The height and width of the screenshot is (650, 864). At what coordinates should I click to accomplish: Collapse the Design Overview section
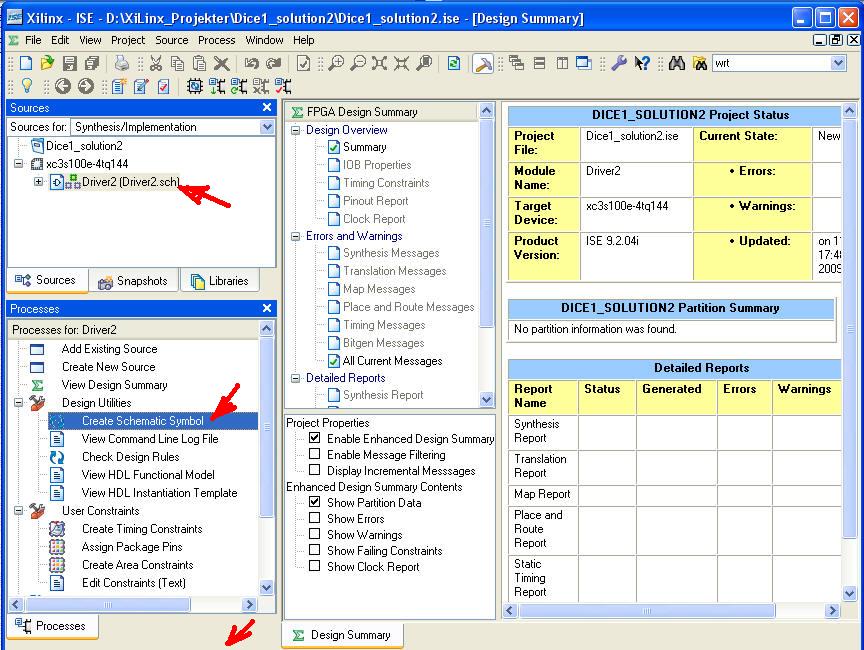pyautogui.click(x=296, y=130)
